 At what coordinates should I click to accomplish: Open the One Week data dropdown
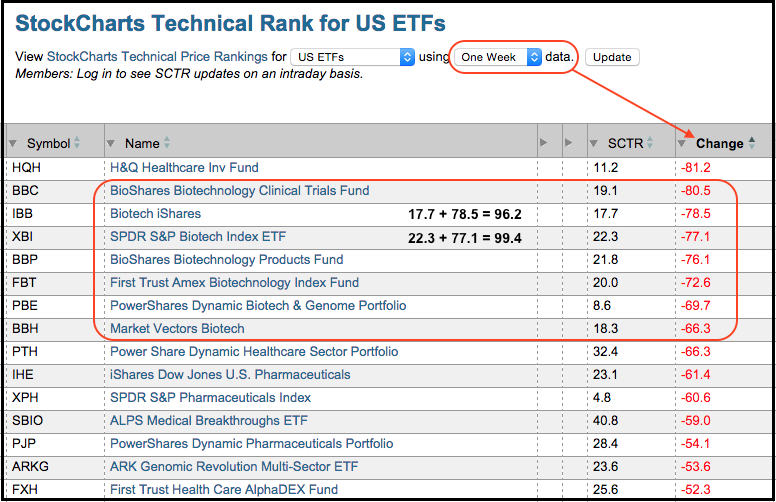coord(500,57)
